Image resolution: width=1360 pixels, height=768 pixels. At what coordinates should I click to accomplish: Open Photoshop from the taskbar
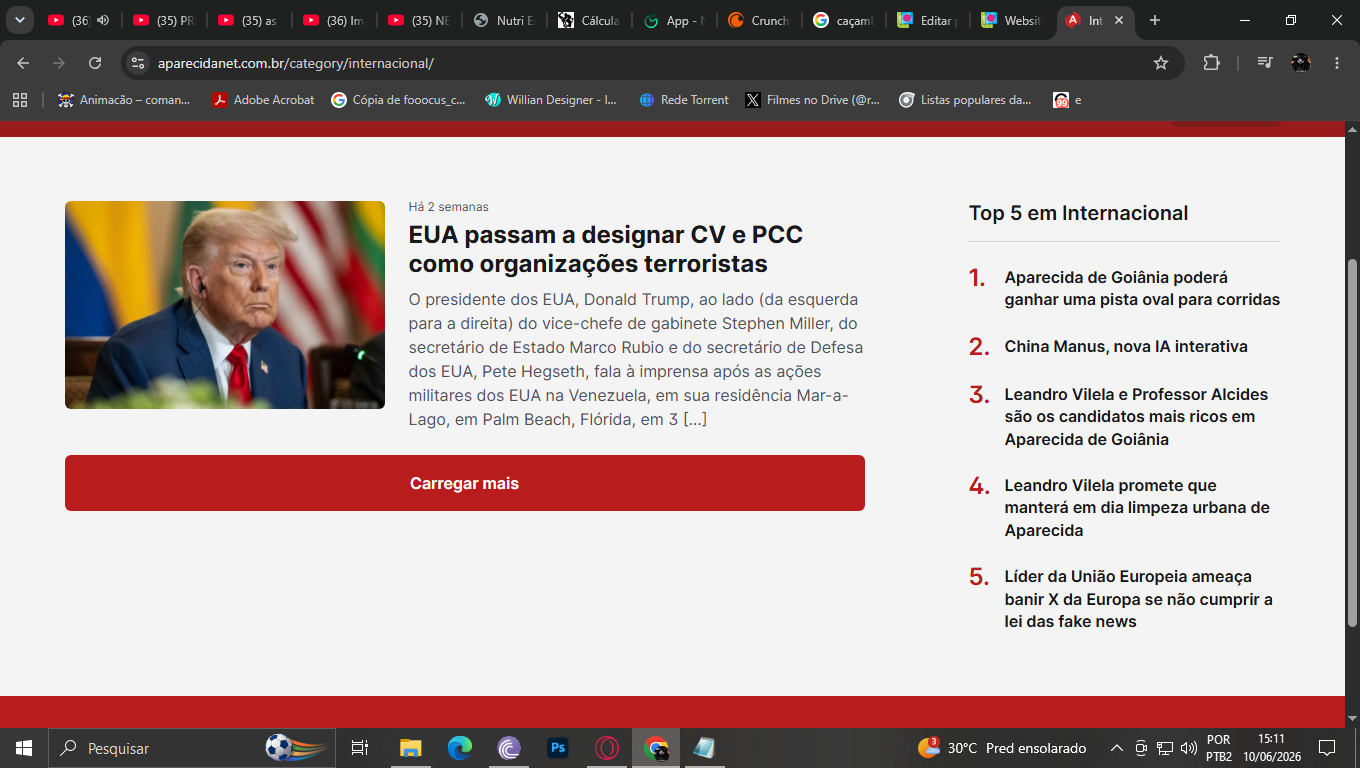[558, 748]
